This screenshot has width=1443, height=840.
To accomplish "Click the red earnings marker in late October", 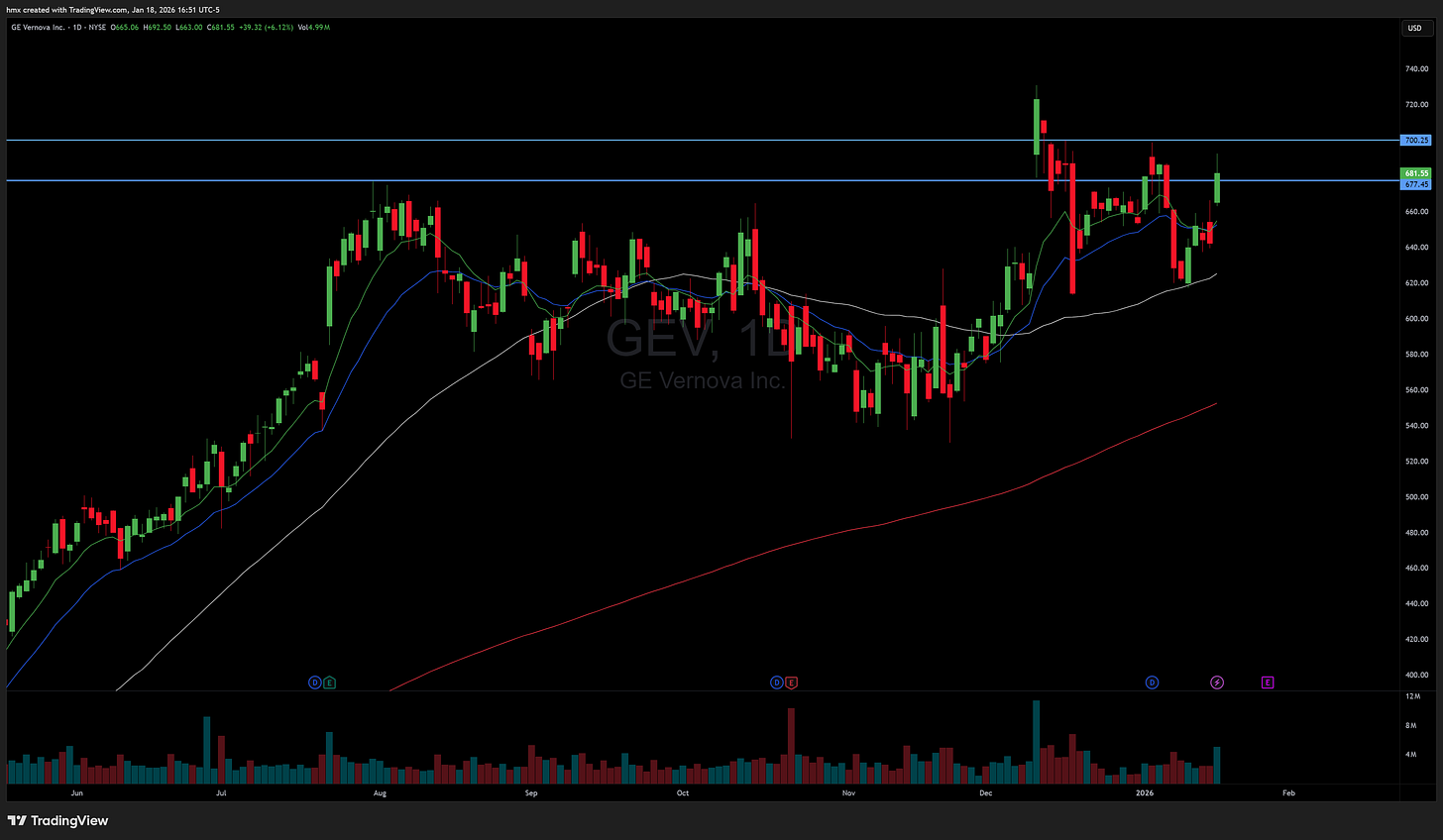I will [791, 682].
